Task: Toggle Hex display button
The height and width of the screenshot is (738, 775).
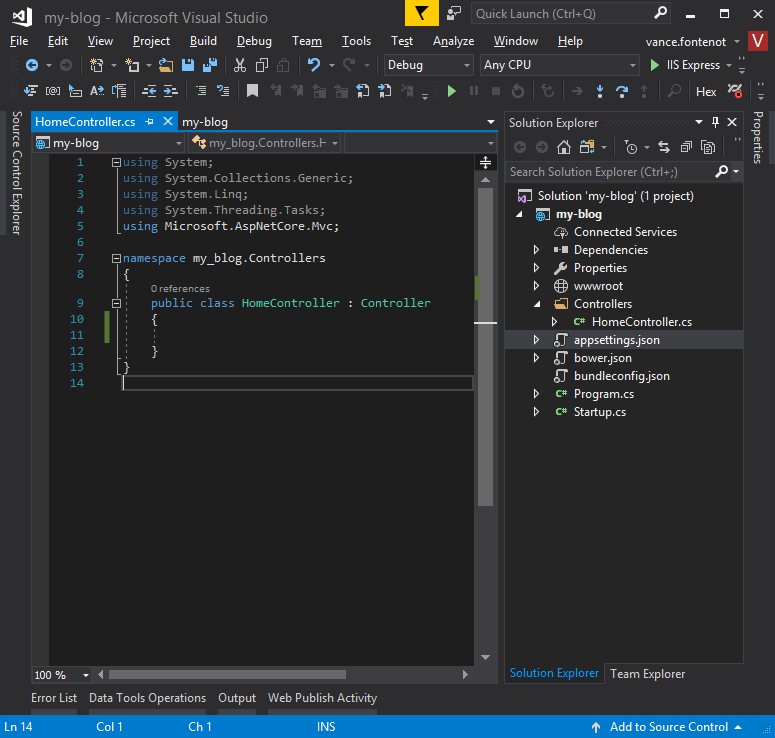Action: click(x=706, y=92)
